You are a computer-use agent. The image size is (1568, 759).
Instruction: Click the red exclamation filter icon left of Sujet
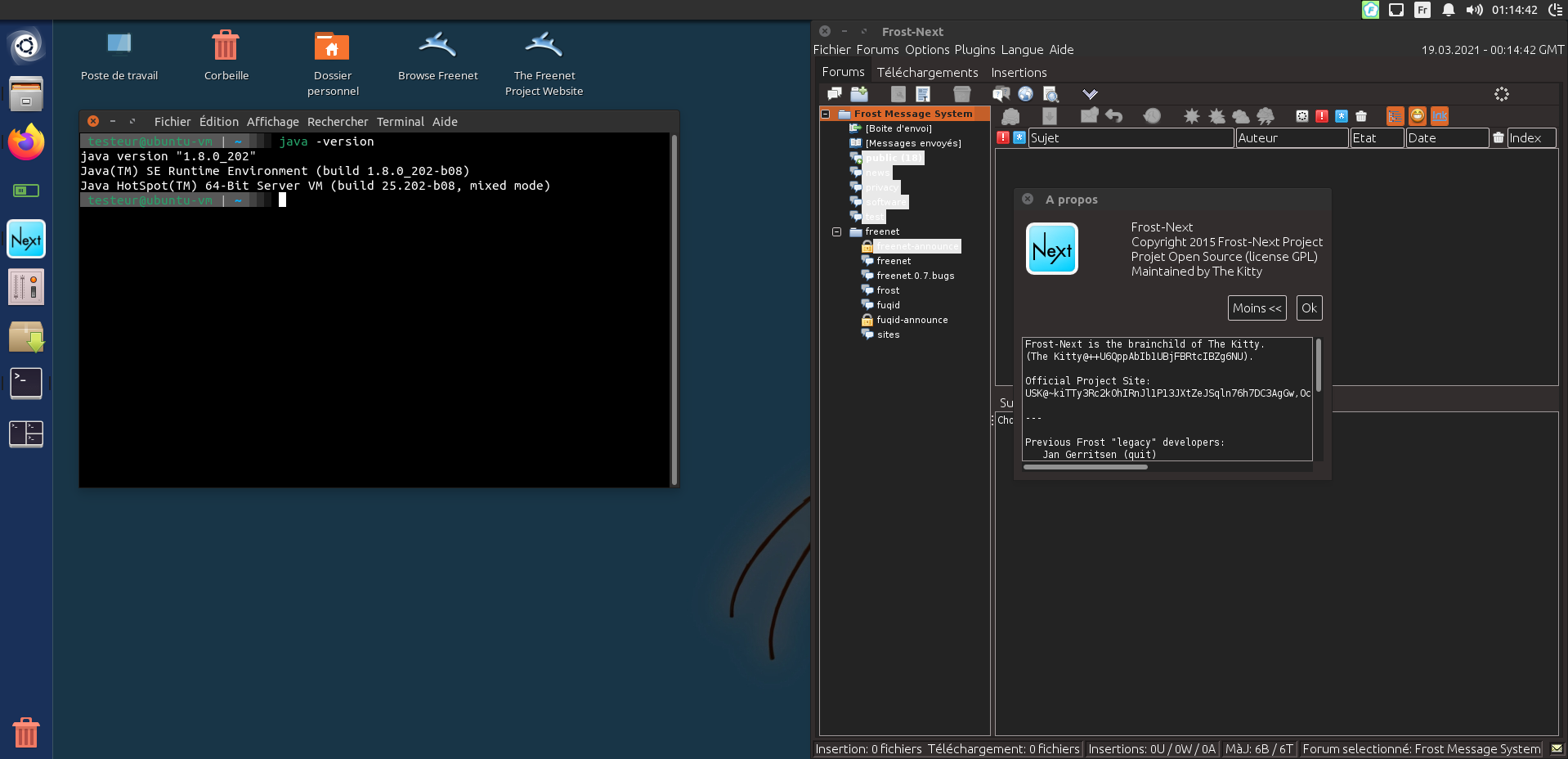pyautogui.click(x=1003, y=138)
